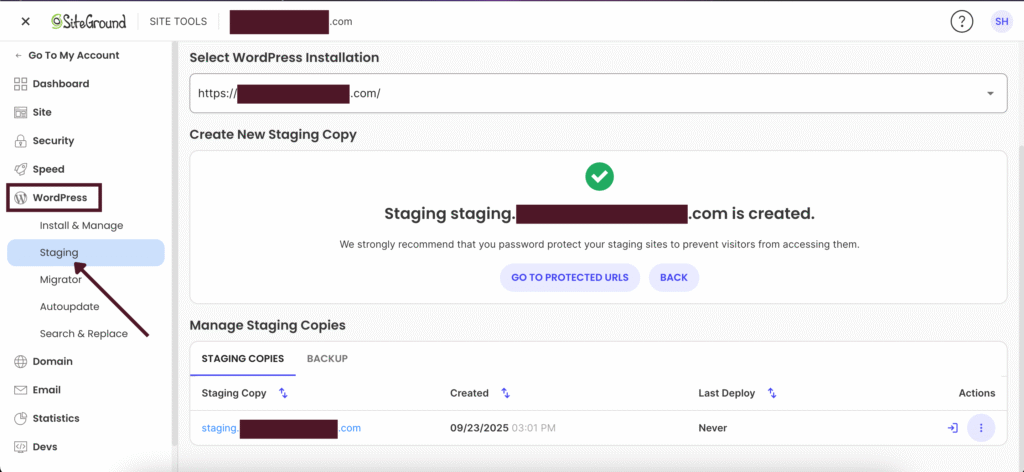1024x472 pixels.
Task: Open the staging site link in table
Action: click(281, 428)
